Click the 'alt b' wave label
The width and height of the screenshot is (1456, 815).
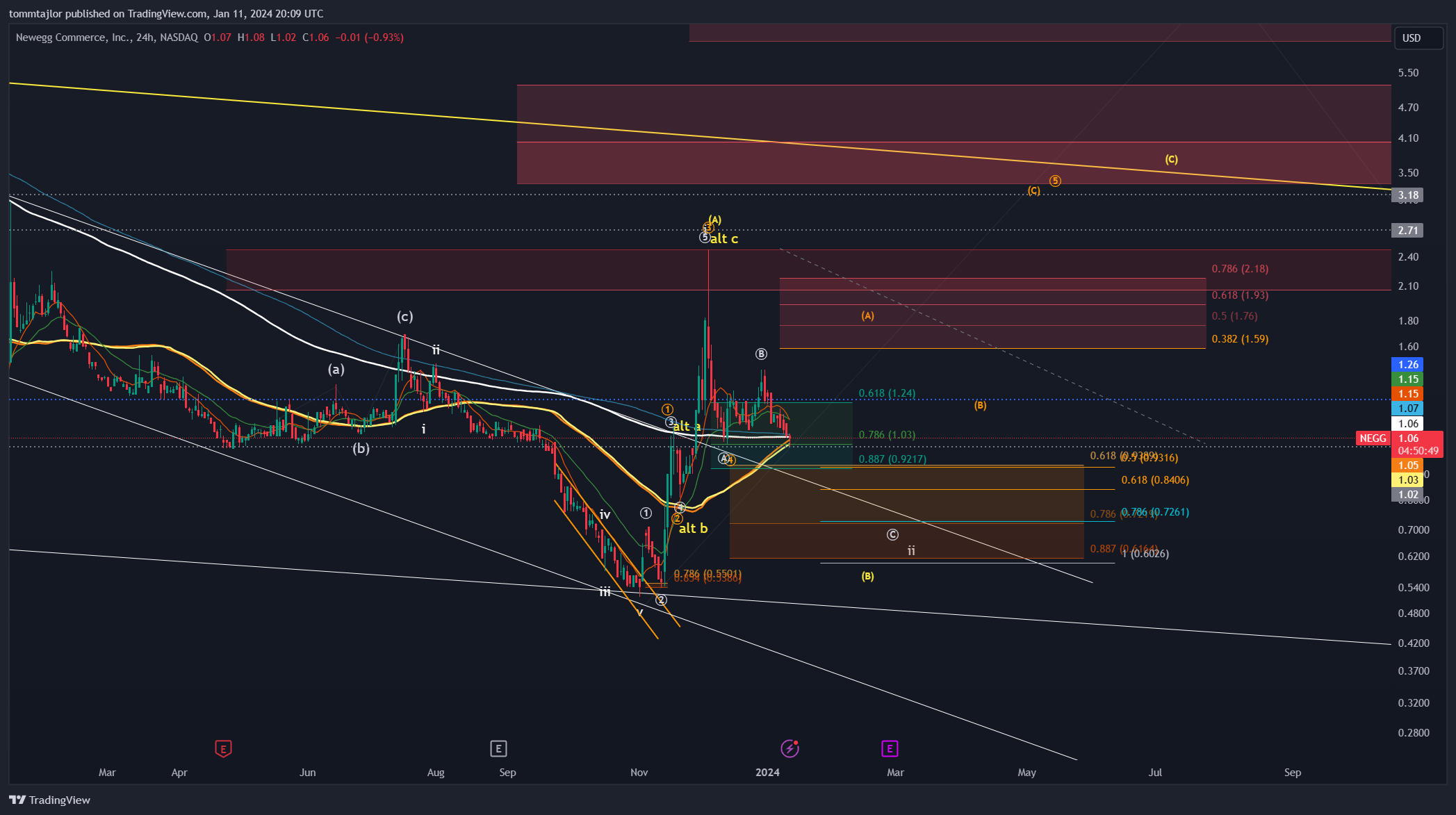pos(693,529)
